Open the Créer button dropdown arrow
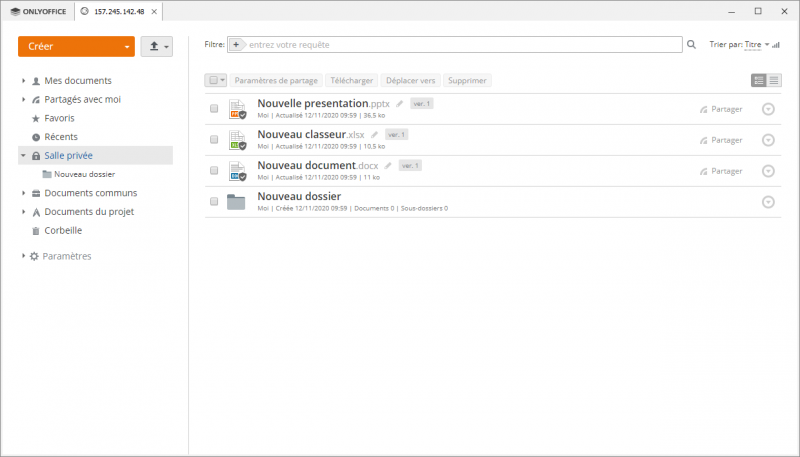The width and height of the screenshot is (800, 457). (126, 47)
